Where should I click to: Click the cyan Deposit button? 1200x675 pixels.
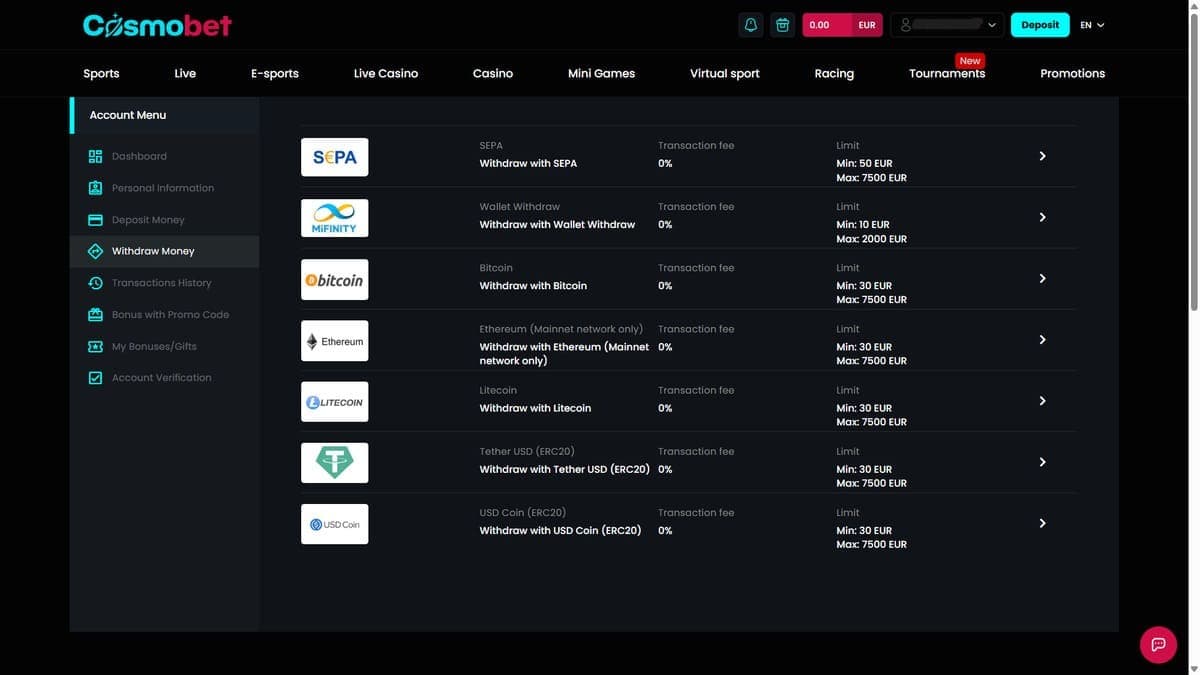tap(1040, 25)
